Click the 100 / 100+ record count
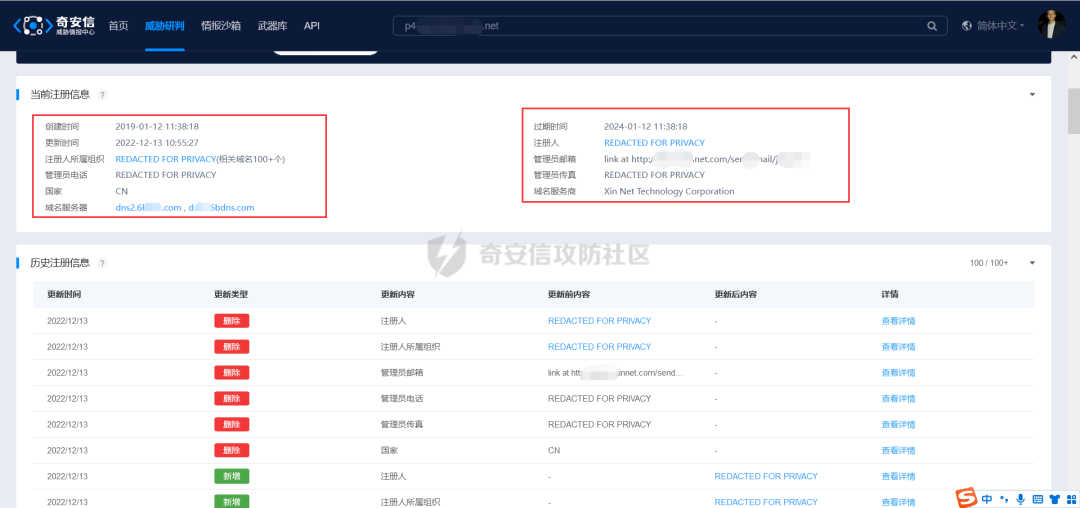Screen dimensions: 1080x508 click(x=989, y=263)
